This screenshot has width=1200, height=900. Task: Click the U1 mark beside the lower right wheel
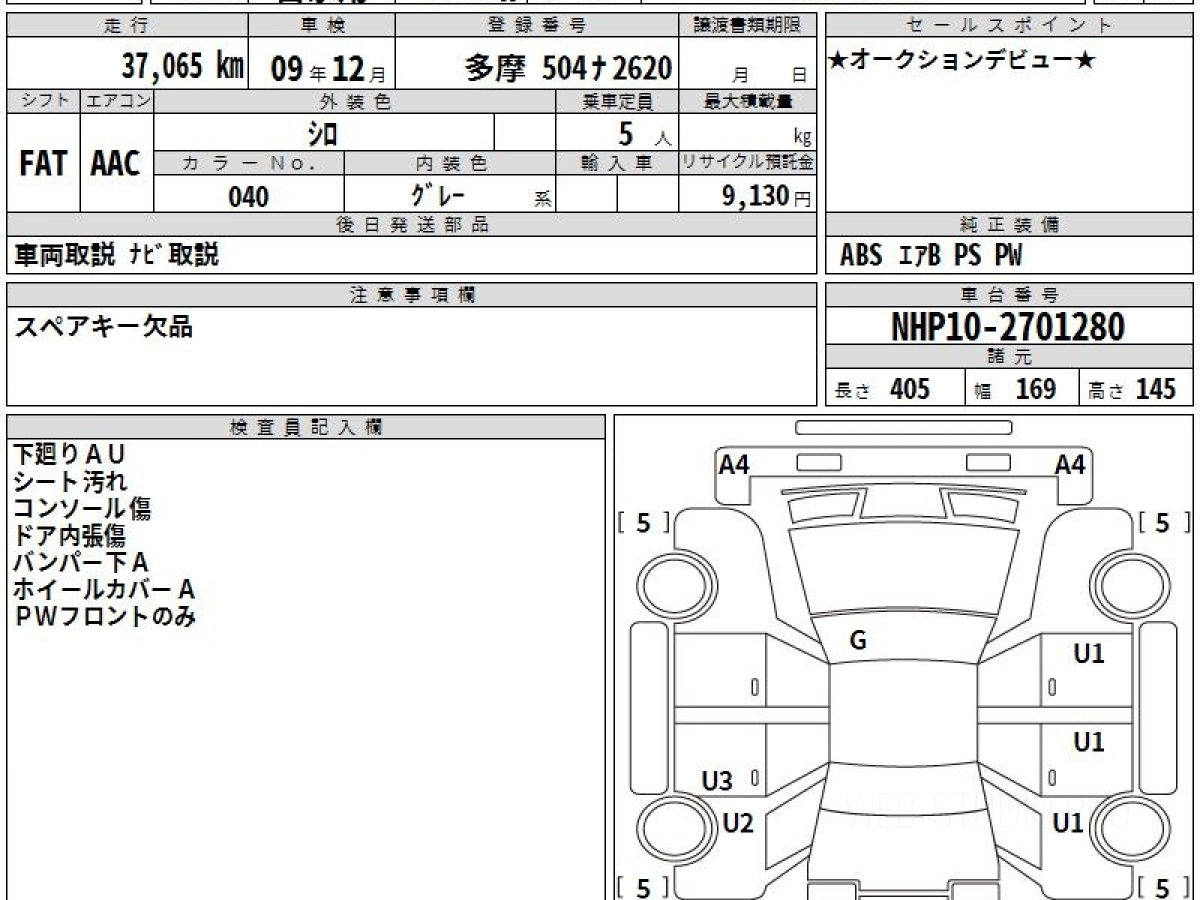[1068, 823]
